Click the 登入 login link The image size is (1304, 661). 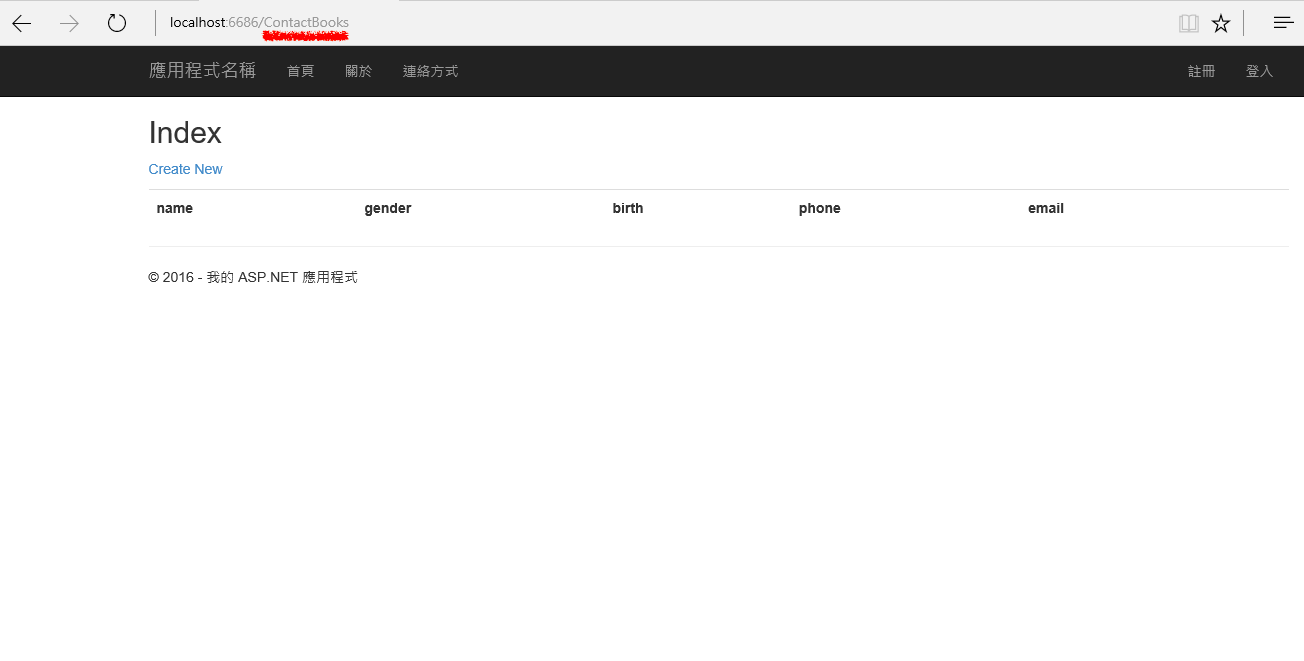pyautogui.click(x=1259, y=71)
